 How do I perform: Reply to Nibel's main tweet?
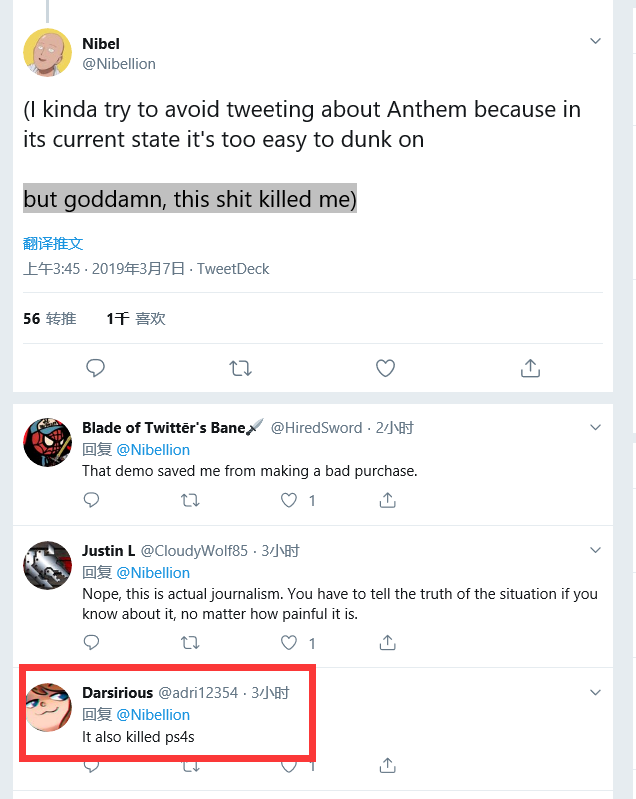coord(96,368)
